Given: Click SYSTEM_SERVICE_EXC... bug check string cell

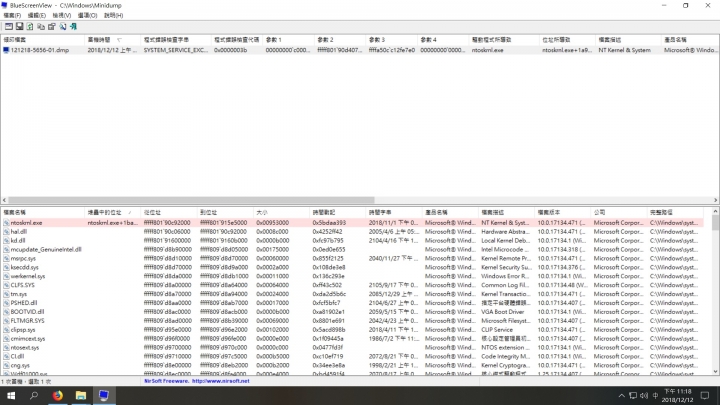Looking at the screenshot, I should point(175,50).
